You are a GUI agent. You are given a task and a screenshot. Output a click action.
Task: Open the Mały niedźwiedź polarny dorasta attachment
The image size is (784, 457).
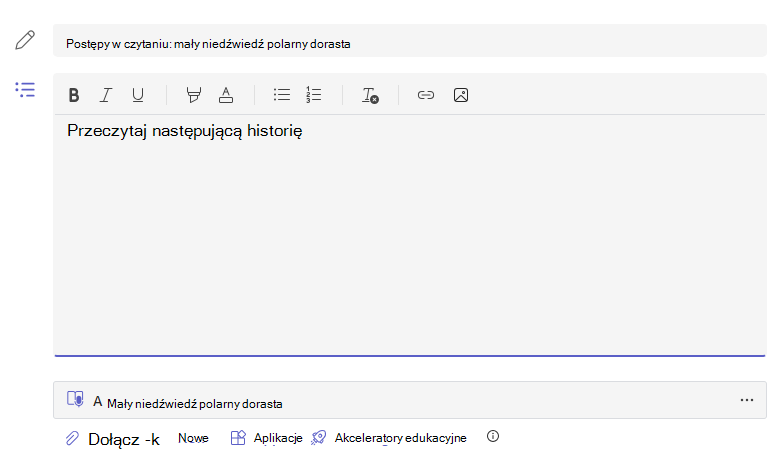[x=410, y=400]
